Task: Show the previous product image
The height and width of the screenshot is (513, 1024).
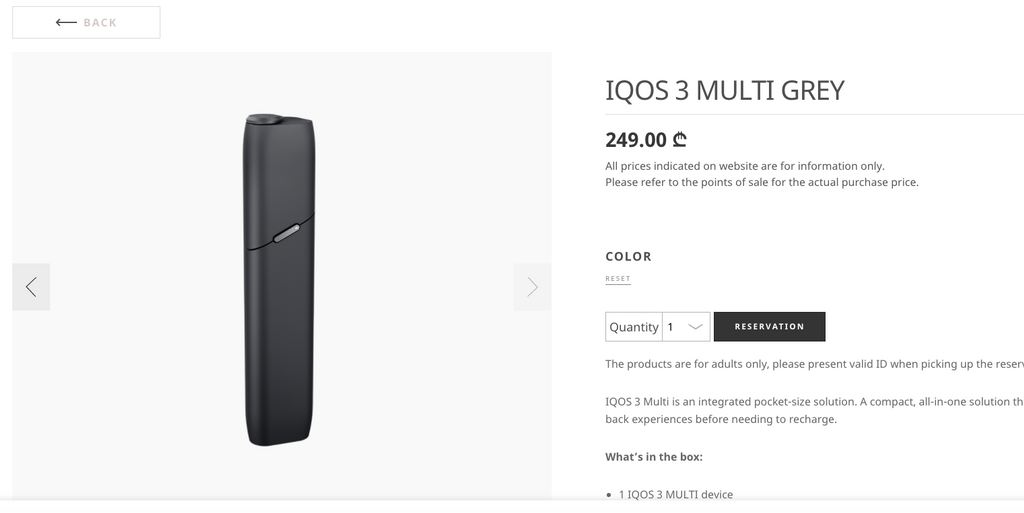Action: pyautogui.click(x=31, y=287)
